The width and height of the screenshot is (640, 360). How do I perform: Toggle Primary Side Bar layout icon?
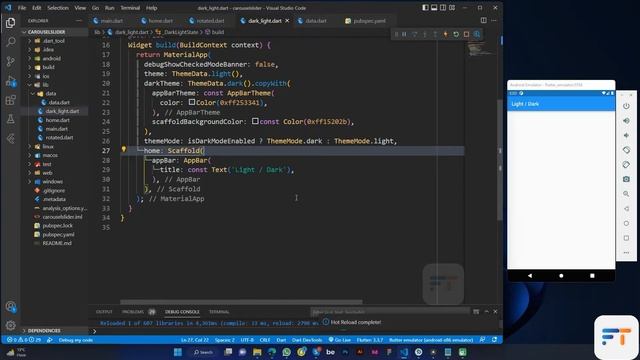point(425,7)
